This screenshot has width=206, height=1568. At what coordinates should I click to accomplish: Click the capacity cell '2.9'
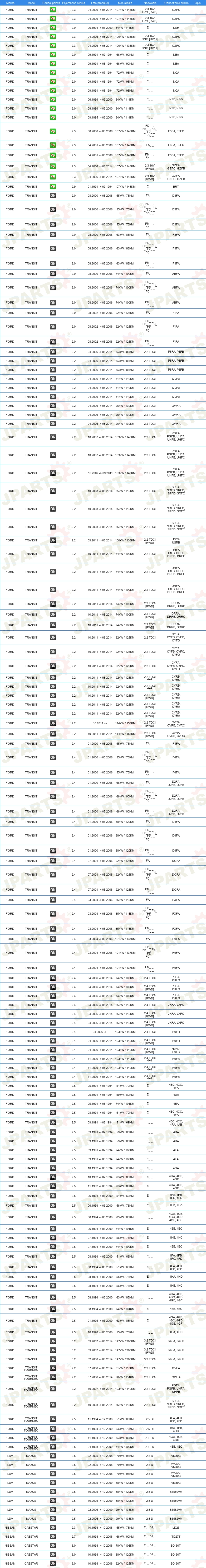coord(74,187)
